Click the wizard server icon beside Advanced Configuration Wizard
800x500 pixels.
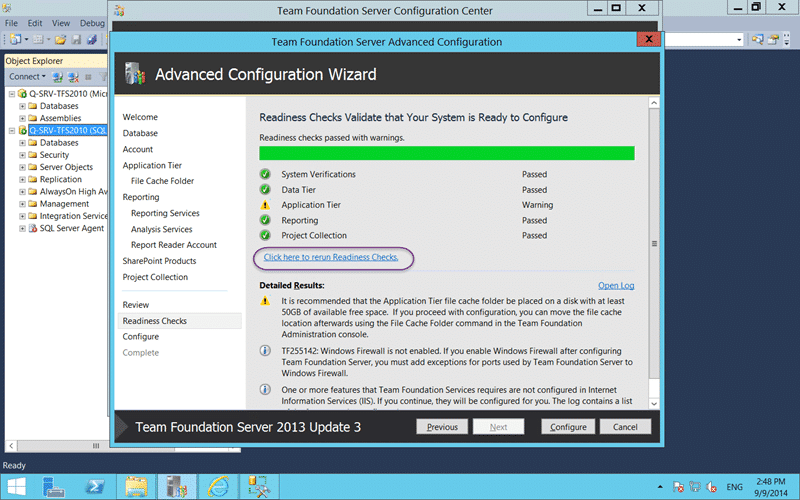point(135,74)
